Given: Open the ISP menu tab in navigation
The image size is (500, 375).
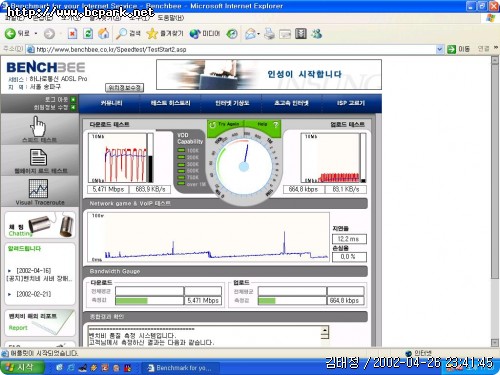Looking at the screenshot, I should (351, 103).
